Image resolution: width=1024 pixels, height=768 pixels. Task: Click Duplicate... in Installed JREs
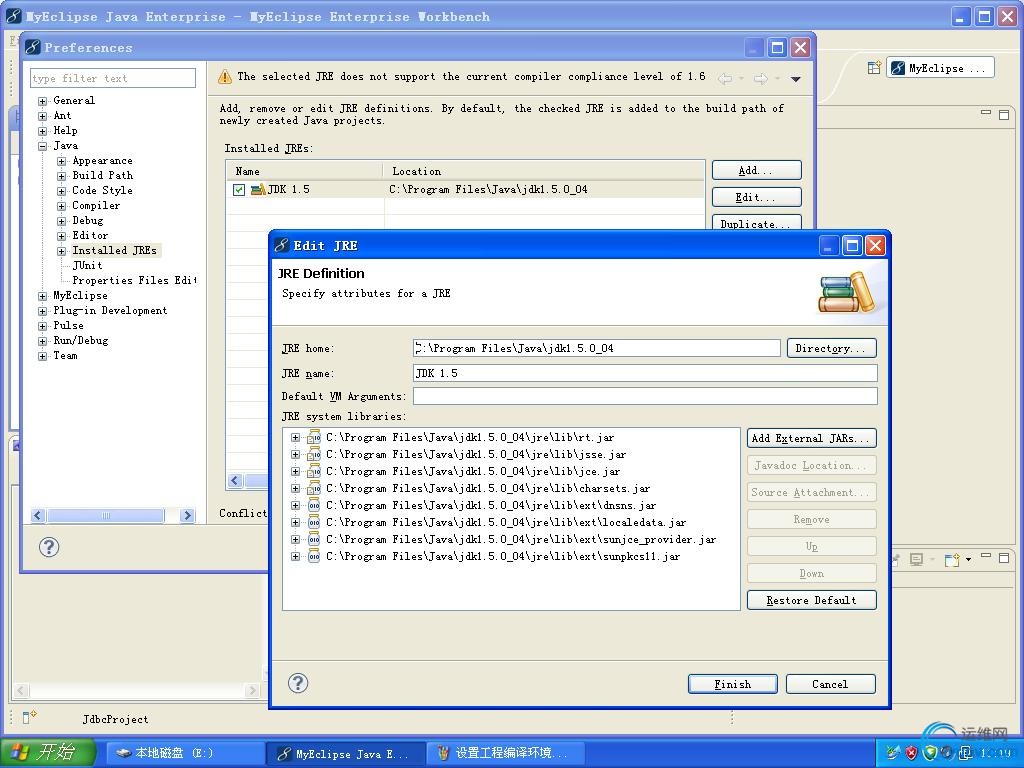click(x=756, y=223)
